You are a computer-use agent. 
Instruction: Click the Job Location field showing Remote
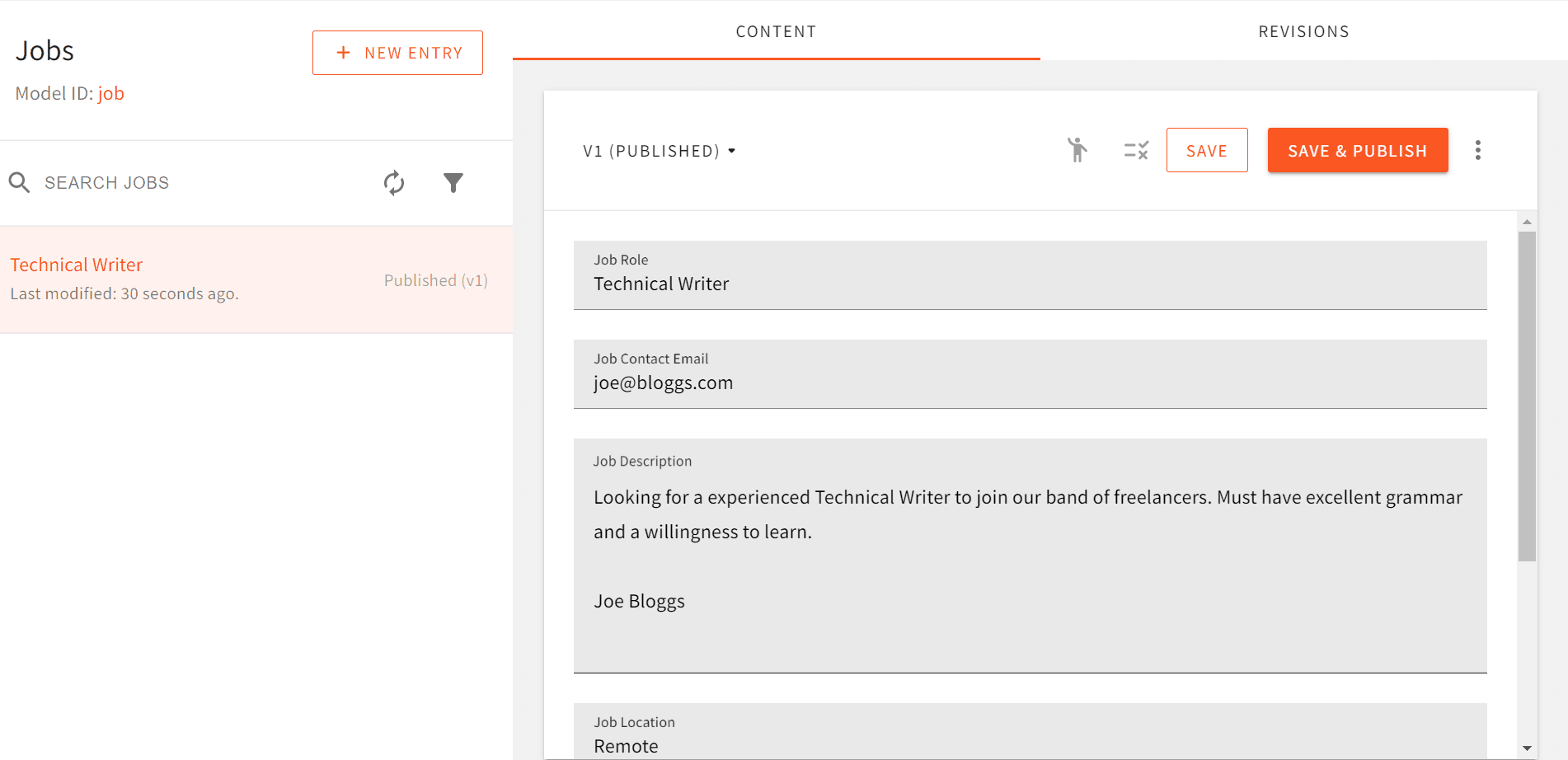(1030, 744)
